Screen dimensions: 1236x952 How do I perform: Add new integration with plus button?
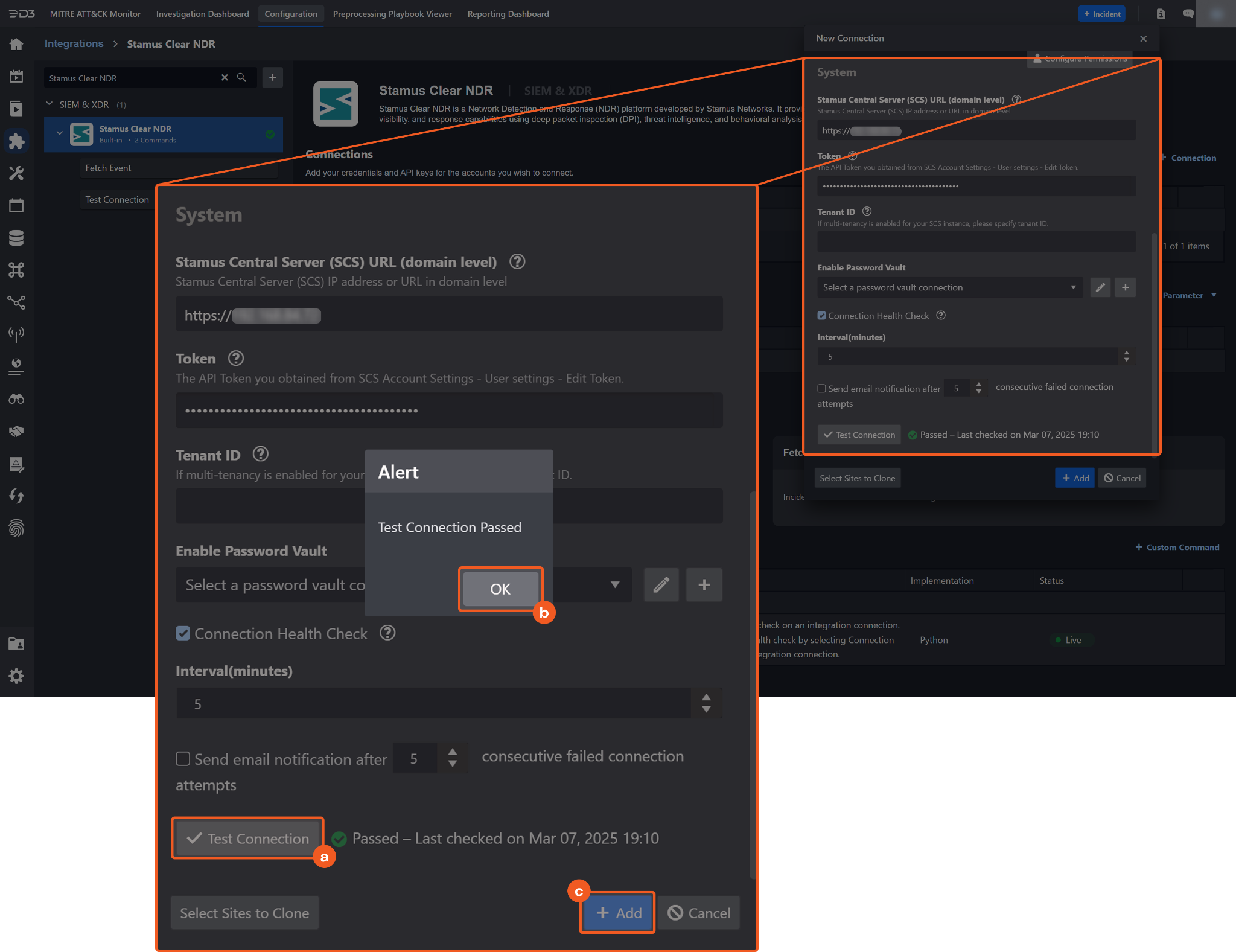273,78
